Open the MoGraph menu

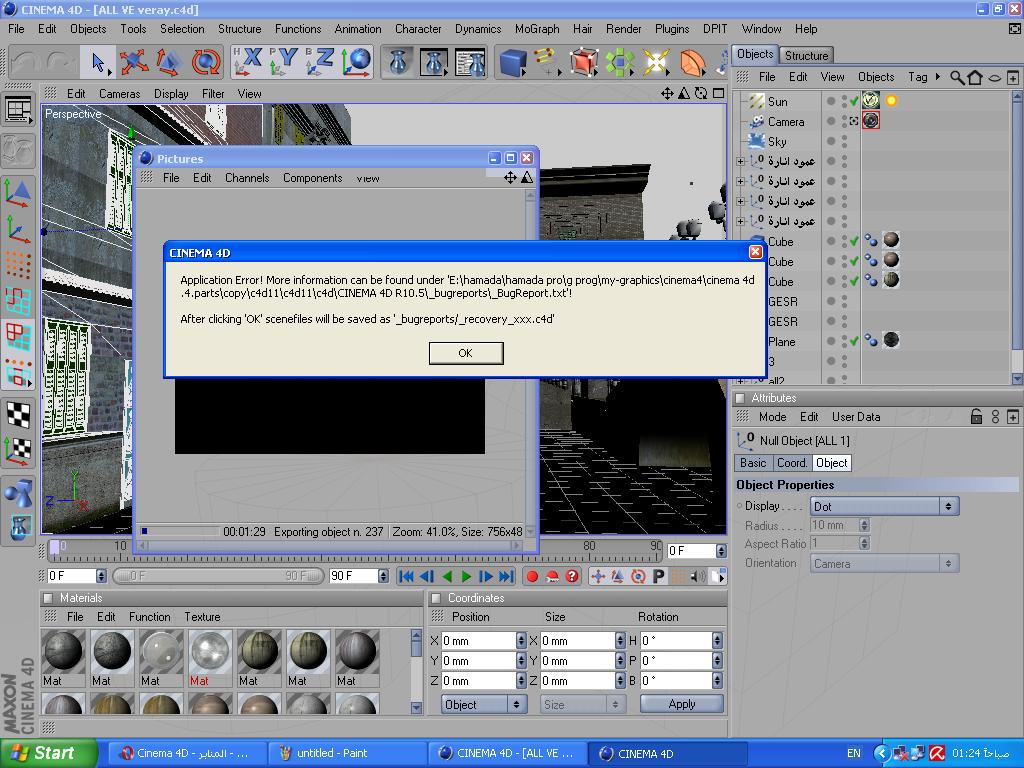point(537,29)
